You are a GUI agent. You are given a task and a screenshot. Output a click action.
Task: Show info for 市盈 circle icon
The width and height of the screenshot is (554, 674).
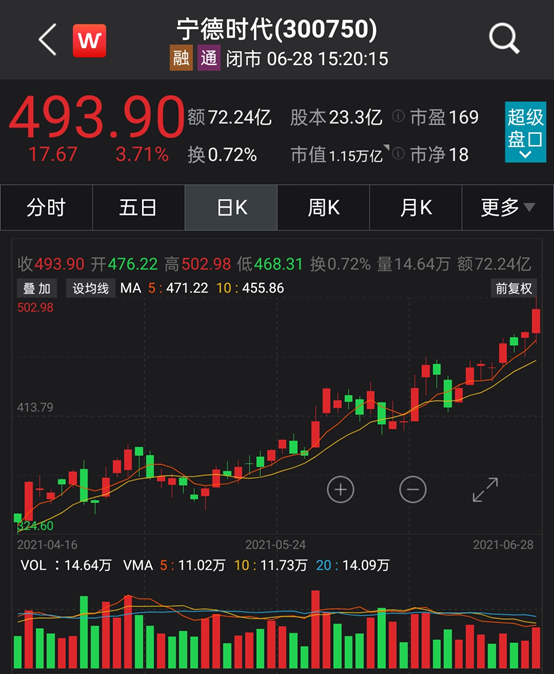(x=398, y=116)
